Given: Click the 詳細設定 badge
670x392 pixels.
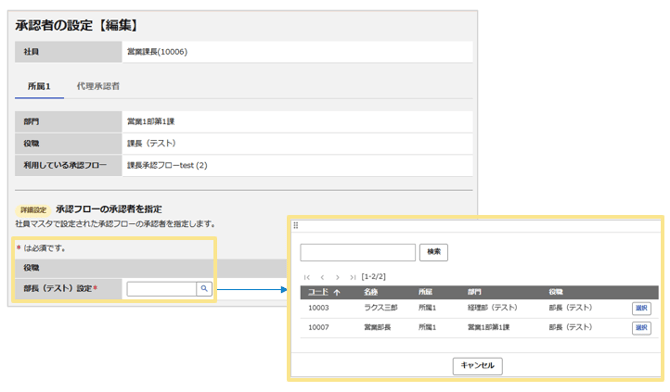Looking at the screenshot, I should pyautogui.click(x=33, y=210).
